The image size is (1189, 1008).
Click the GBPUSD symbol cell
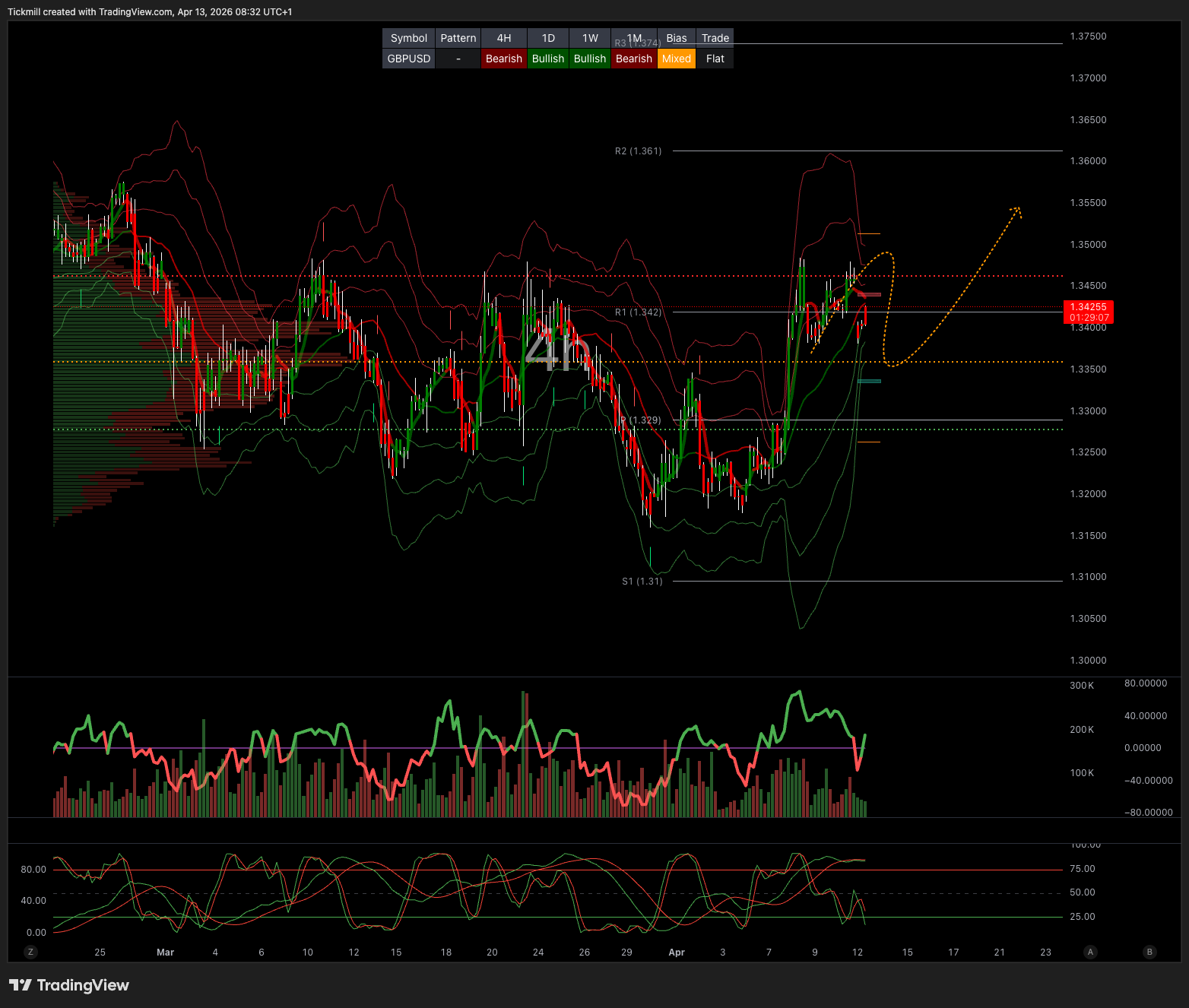[409, 59]
